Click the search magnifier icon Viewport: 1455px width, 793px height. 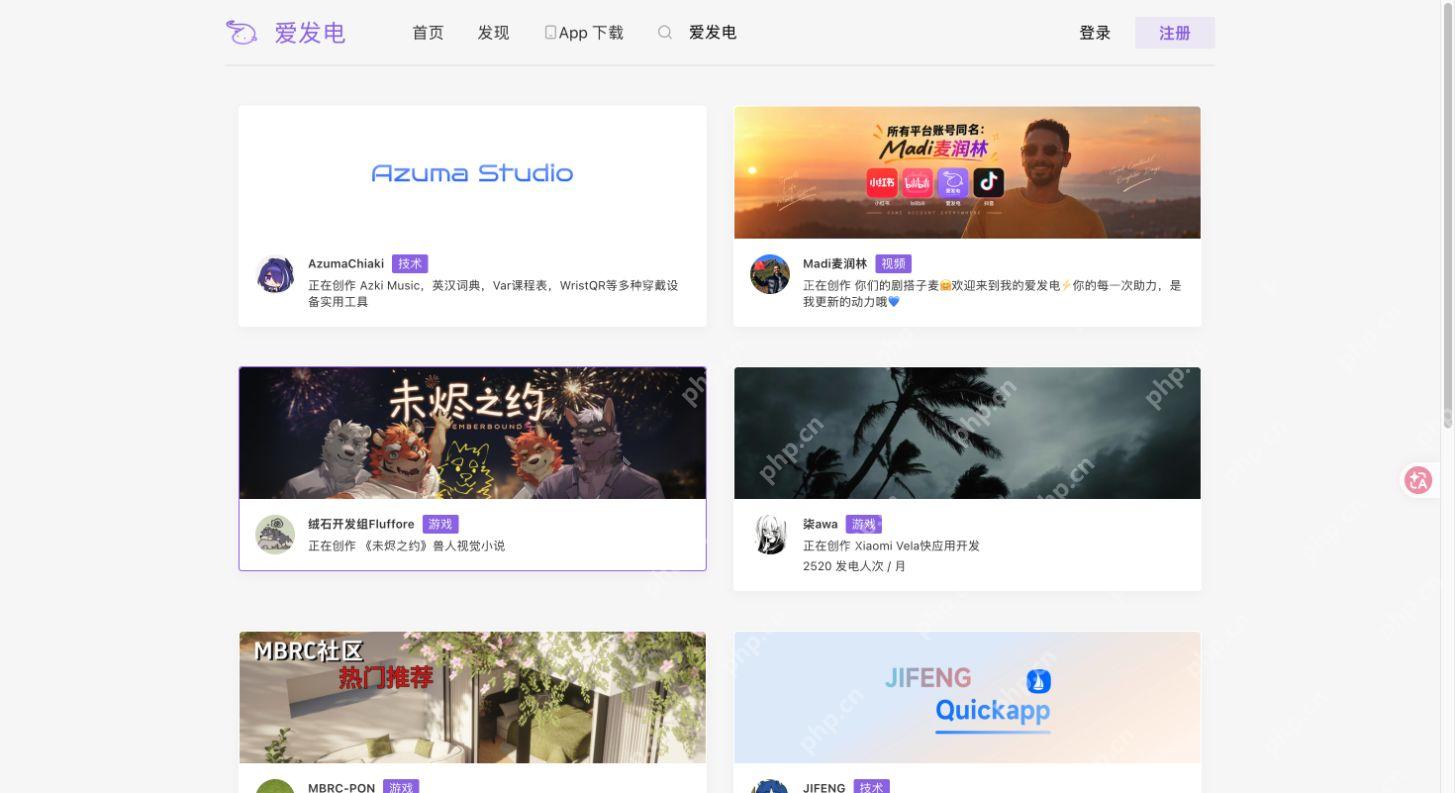click(x=664, y=33)
